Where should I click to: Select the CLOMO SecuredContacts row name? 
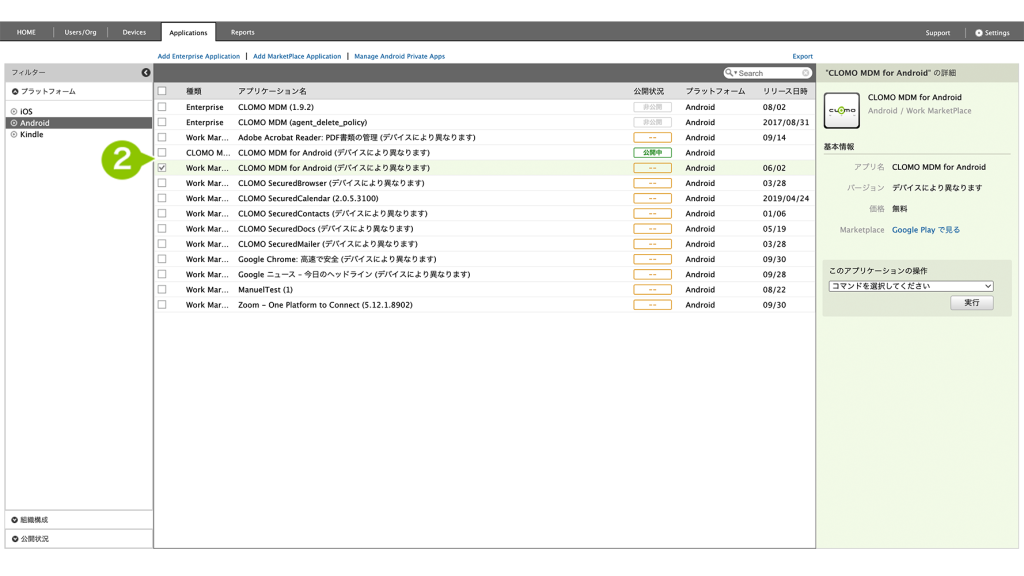(x=333, y=214)
